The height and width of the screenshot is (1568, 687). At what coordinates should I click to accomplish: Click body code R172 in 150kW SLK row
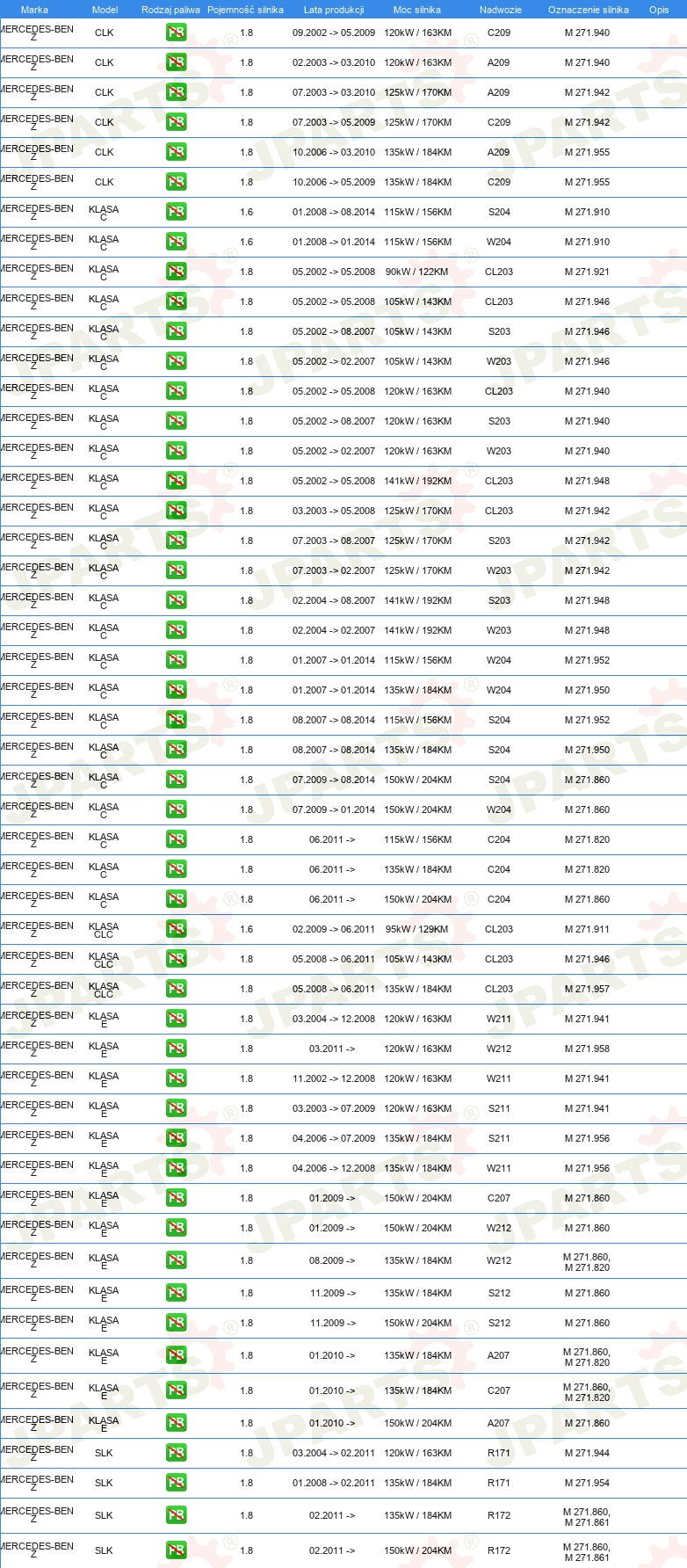[x=499, y=1551]
